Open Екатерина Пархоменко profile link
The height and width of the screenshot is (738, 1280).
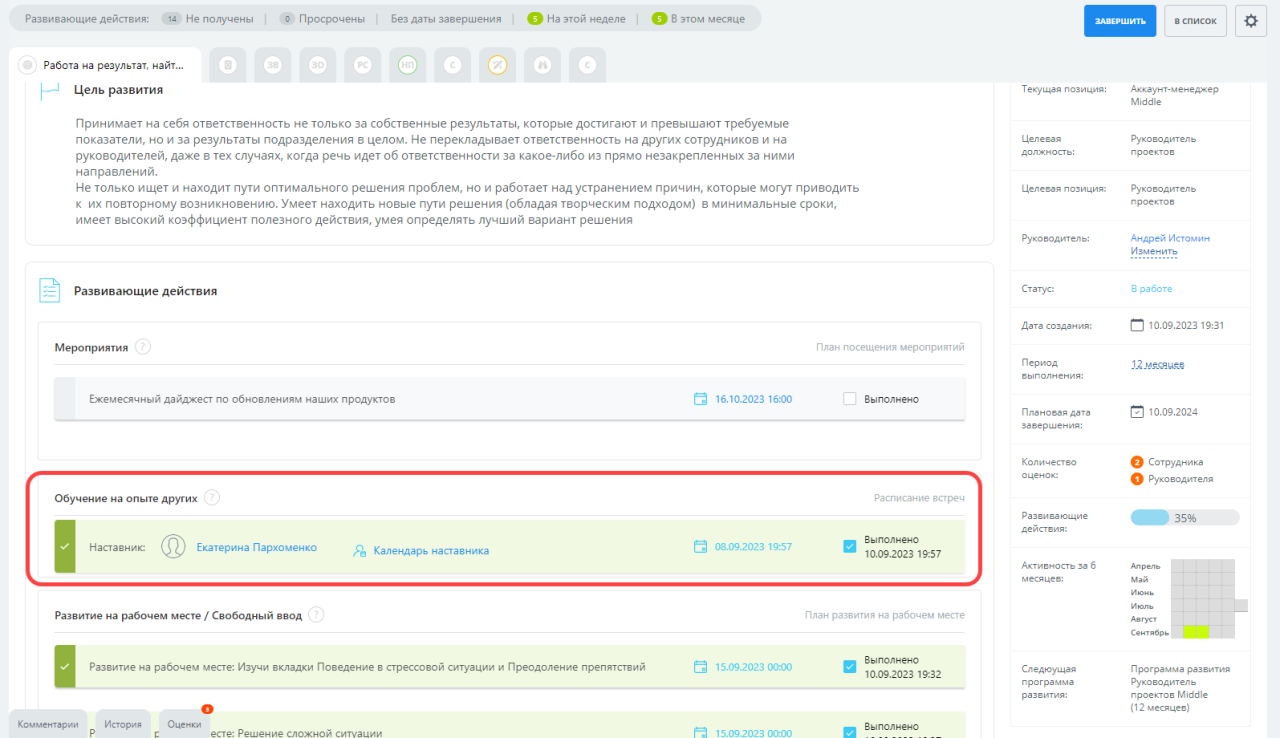click(x=256, y=547)
